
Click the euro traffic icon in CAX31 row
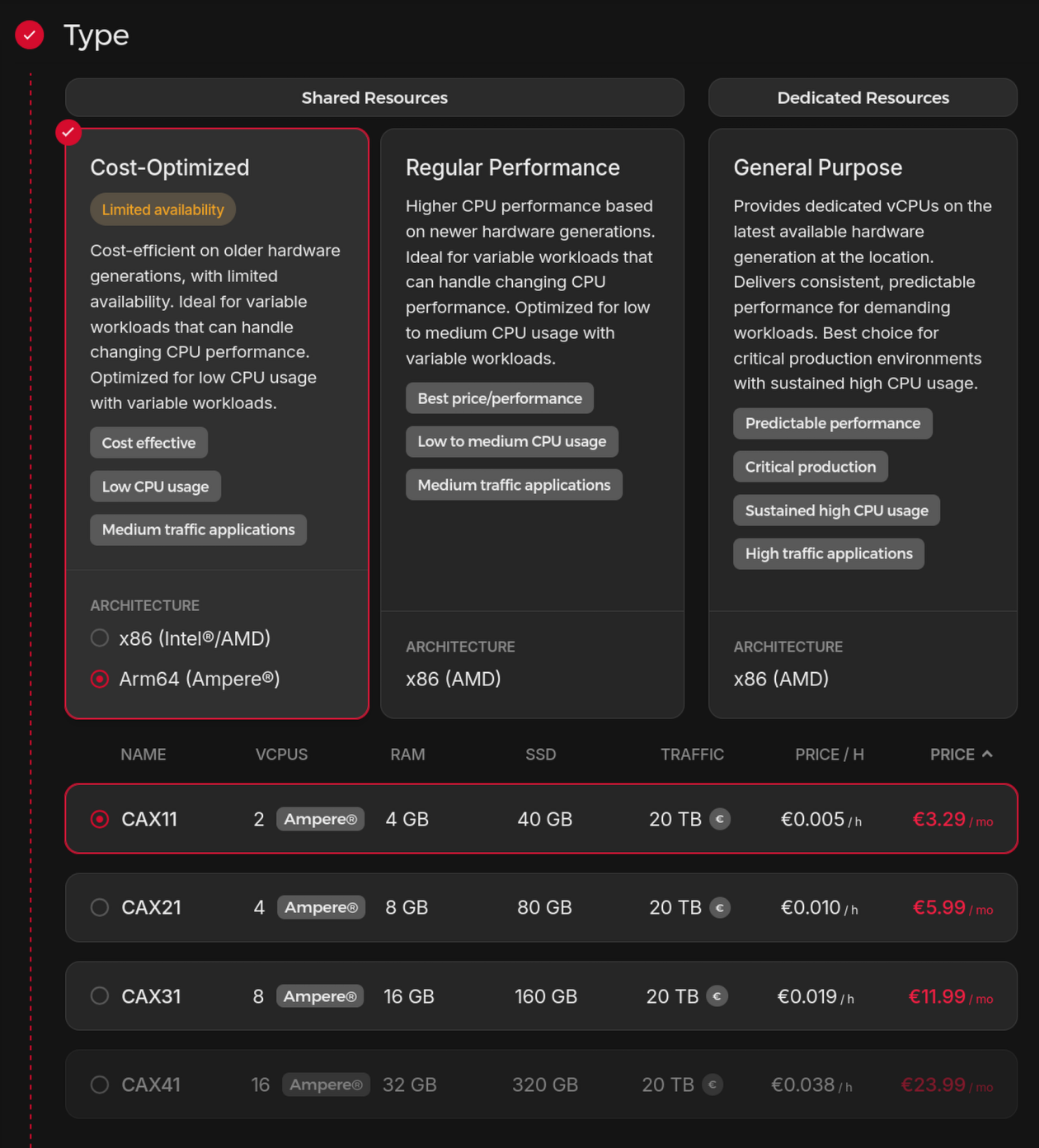[717, 996]
